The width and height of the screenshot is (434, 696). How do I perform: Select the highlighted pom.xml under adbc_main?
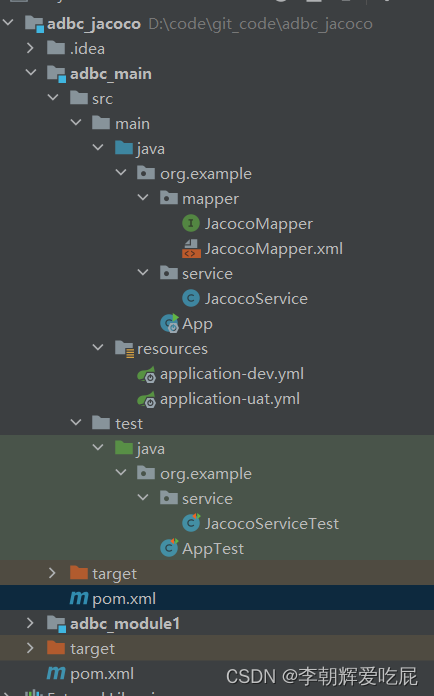[x=124, y=599]
